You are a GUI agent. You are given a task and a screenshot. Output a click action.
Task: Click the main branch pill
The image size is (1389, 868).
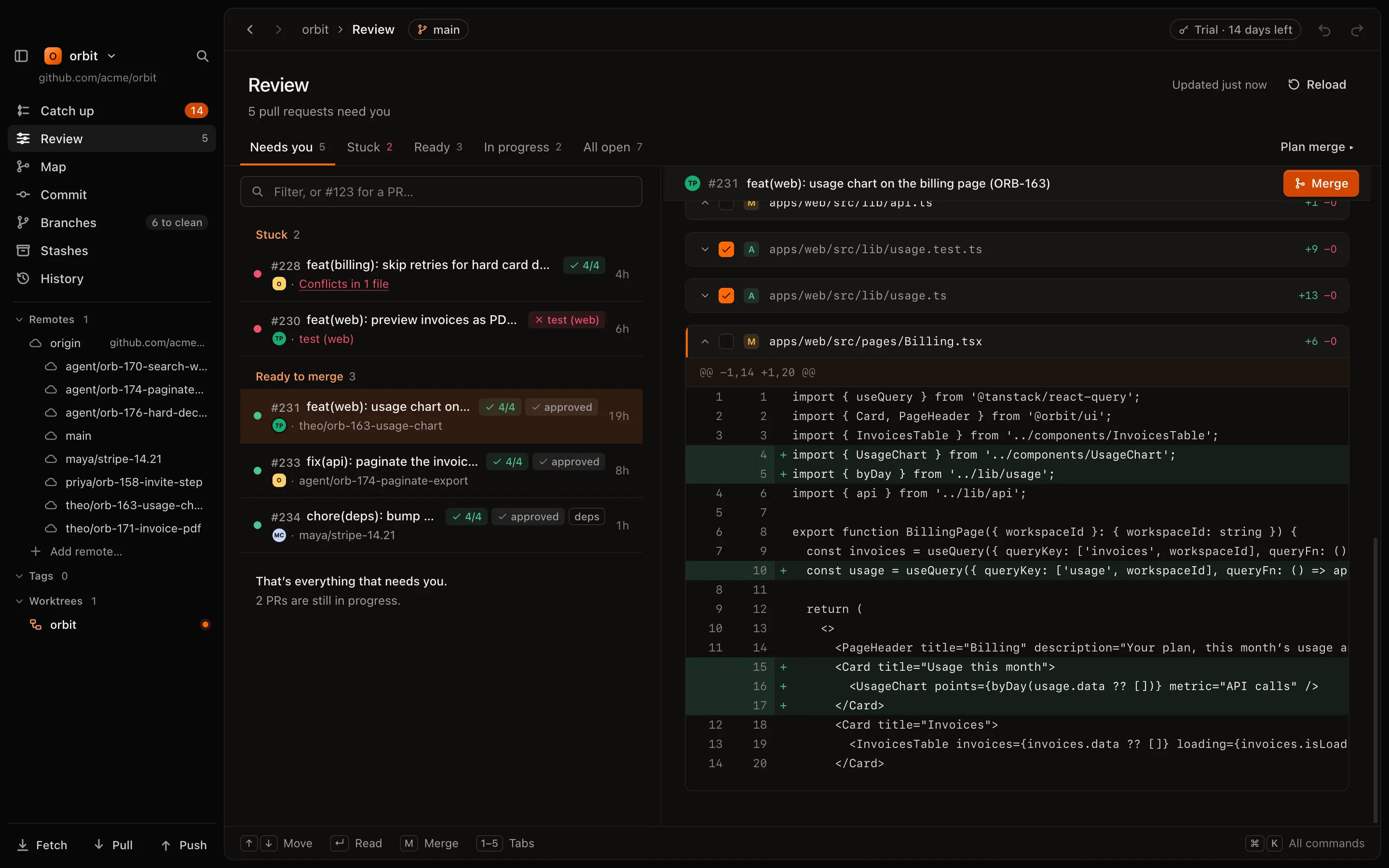[x=438, y=29]
